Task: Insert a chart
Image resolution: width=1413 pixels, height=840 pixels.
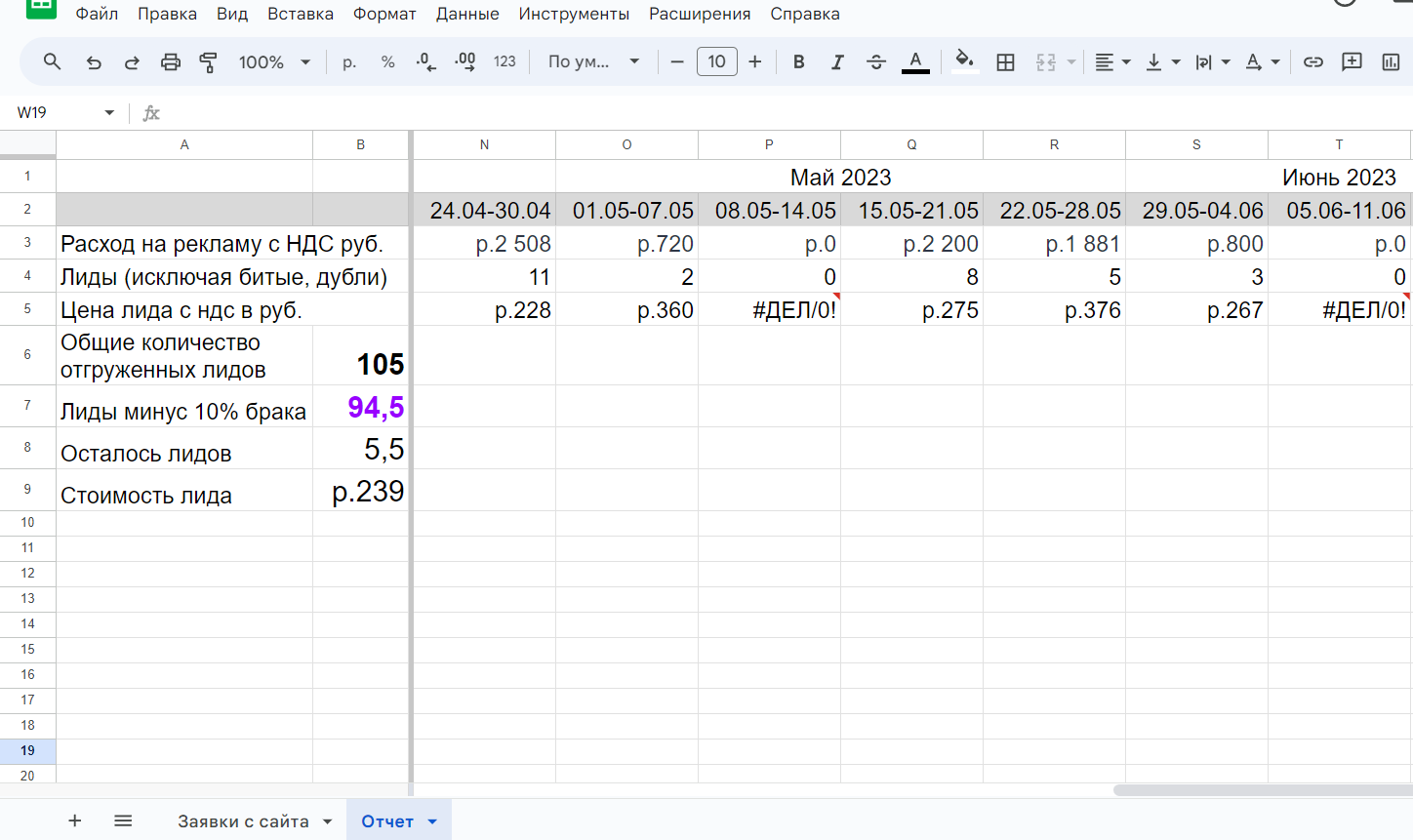Action: [x=1391, y=61]
